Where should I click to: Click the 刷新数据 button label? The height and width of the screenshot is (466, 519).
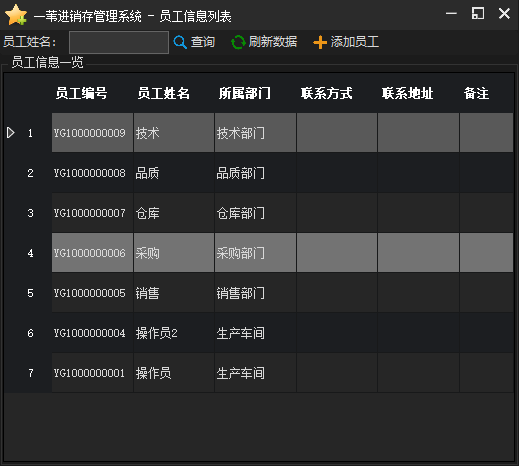pos(273,42)
